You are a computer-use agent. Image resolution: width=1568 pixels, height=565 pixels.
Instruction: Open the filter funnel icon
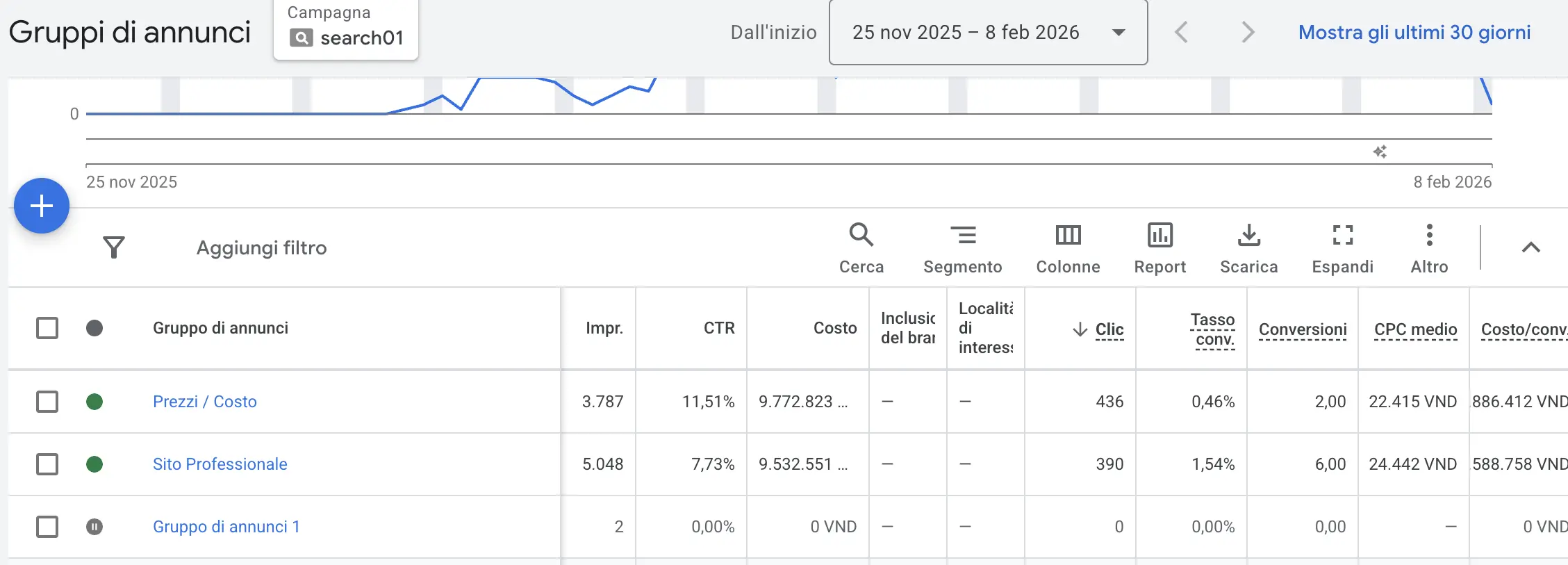point(114,247)
